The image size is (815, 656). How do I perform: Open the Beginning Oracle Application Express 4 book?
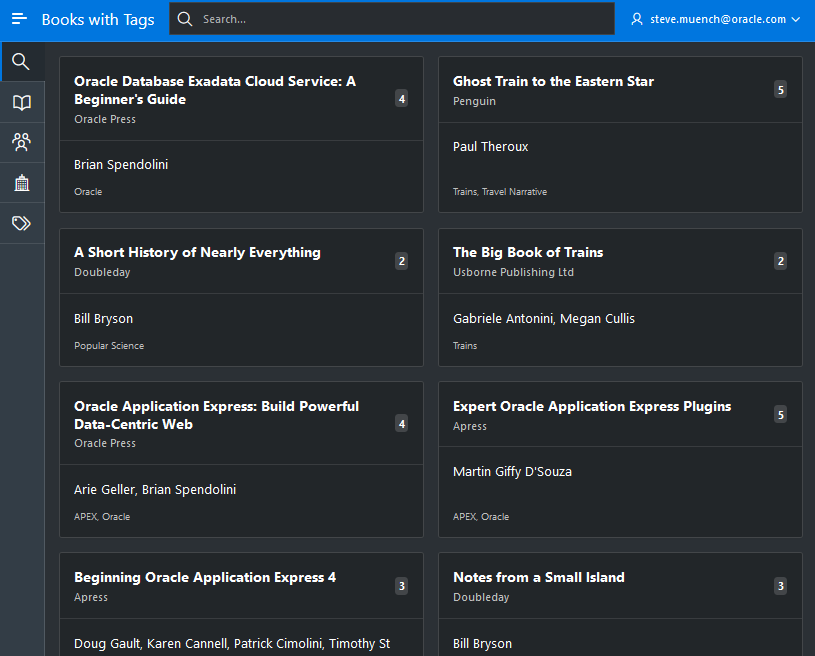[x=205, y=577]
